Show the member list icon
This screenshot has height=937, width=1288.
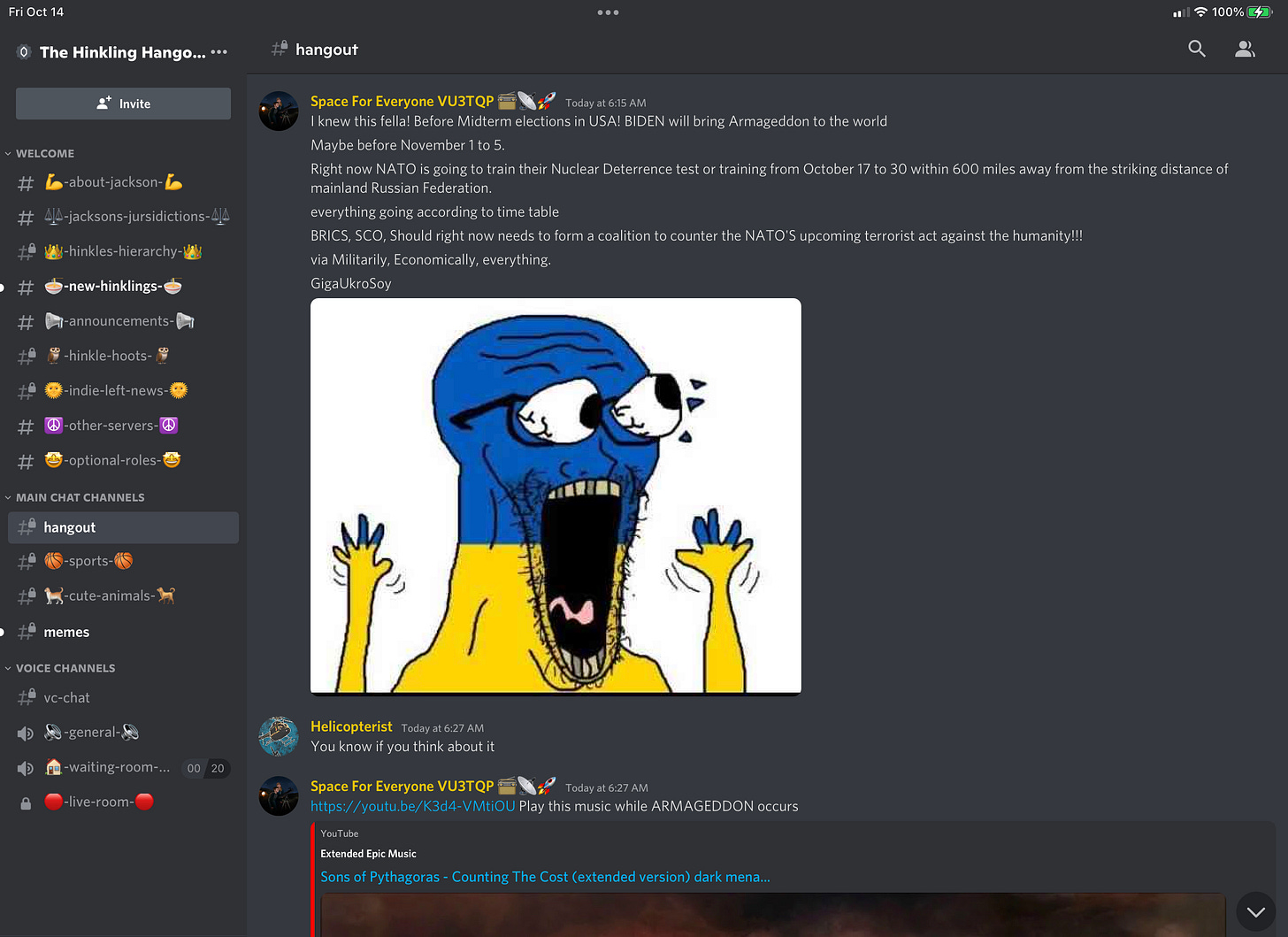point(1245,49)
